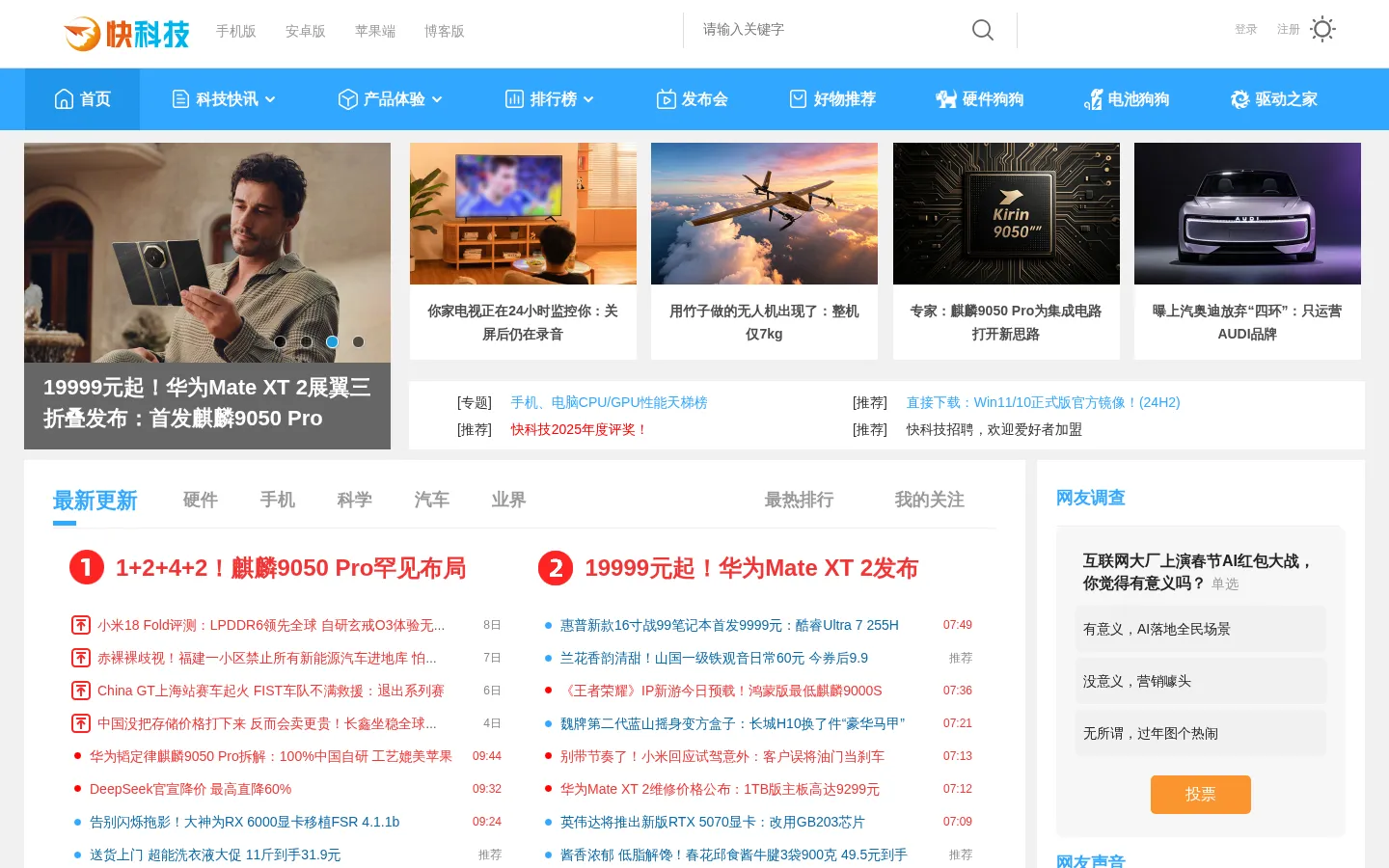1389x868 pixels.
Task: Open 华为Mate XT 2维修价格公布 article
Action: [x=720, y=789]
